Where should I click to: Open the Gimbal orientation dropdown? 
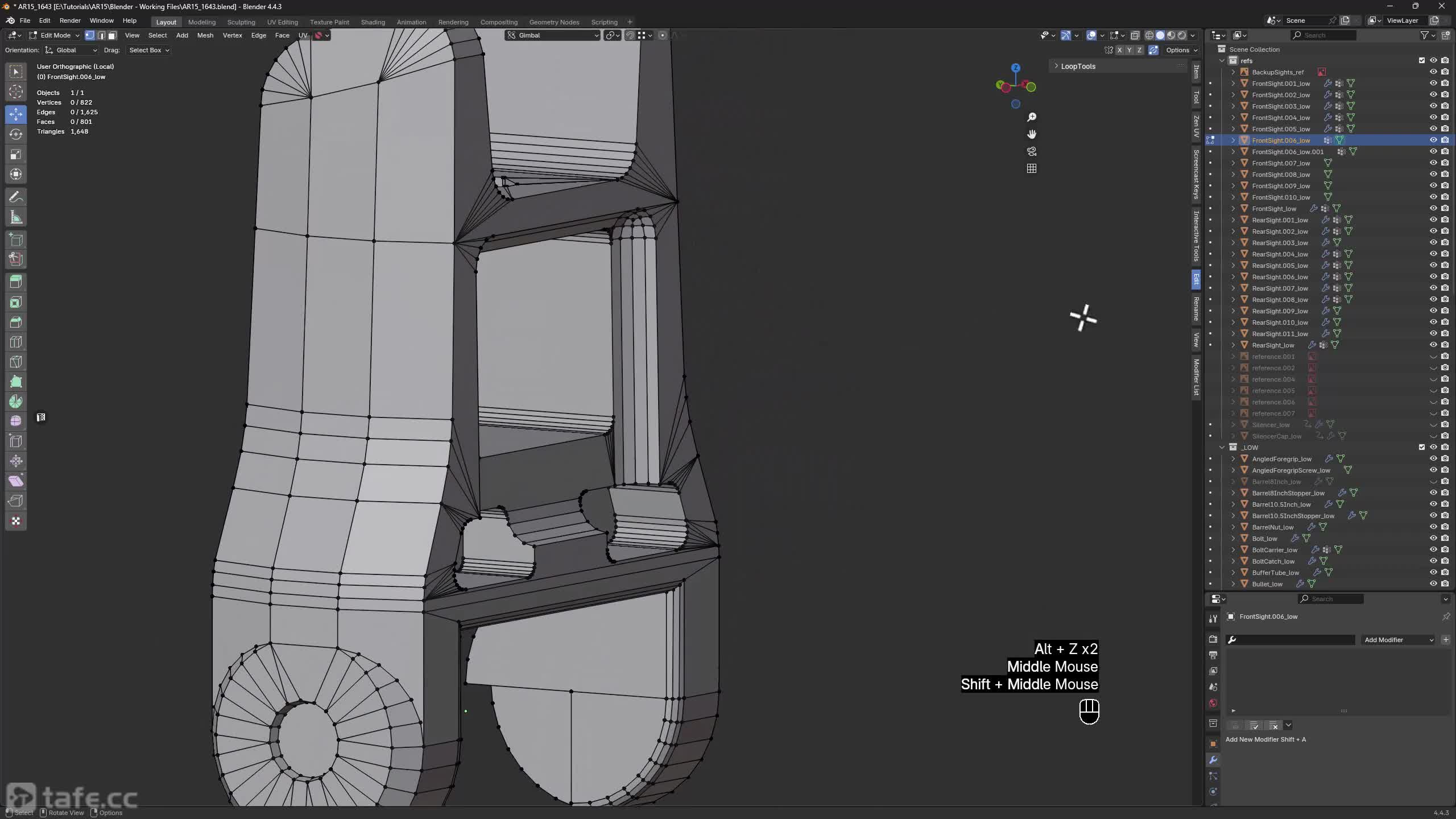tap(553, 35)
